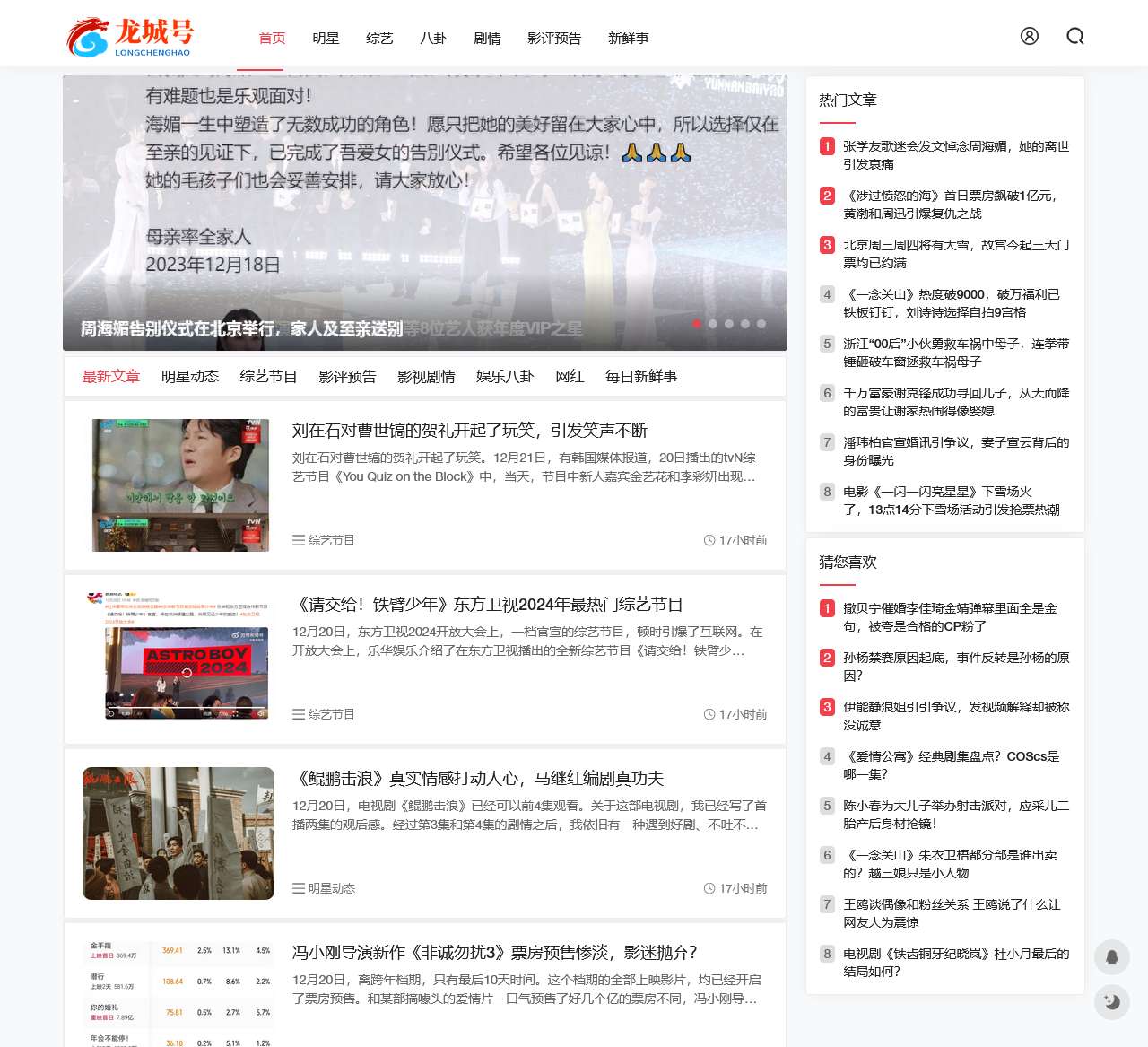Viewport: 1148px width, 1047px height.
Task: Open hot article 电影《一闪一闪亮星星》下雪场火了
Action: pos(952,501)
